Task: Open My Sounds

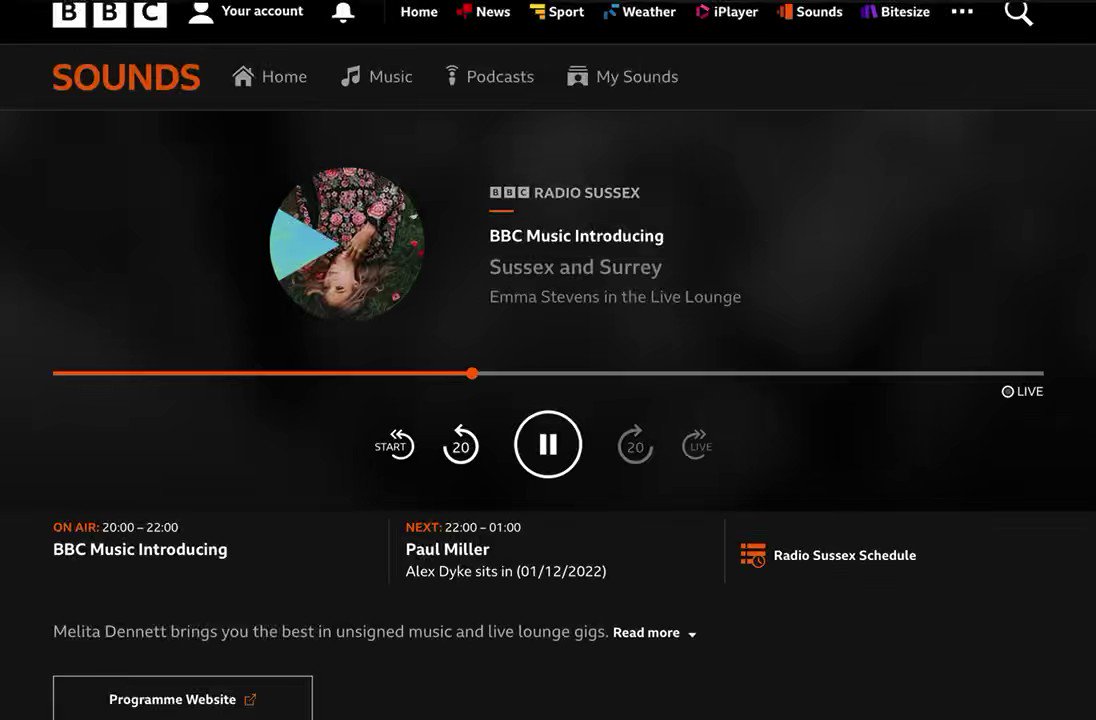Action: tap(623, 76)
